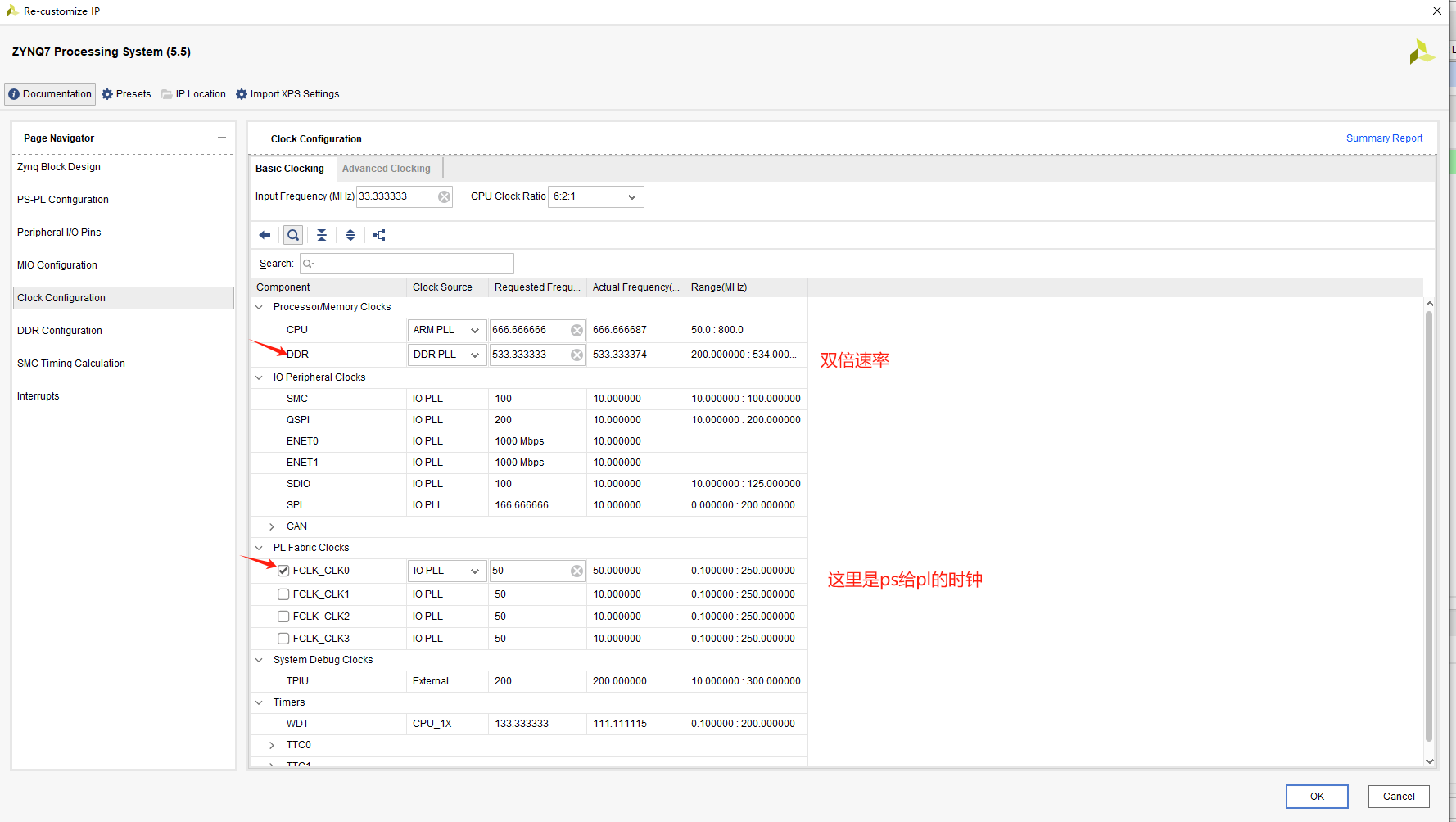1456x822 pixels.
Task: Enable the FCLK_CLK1 checkbox
Action: point(283,594)
